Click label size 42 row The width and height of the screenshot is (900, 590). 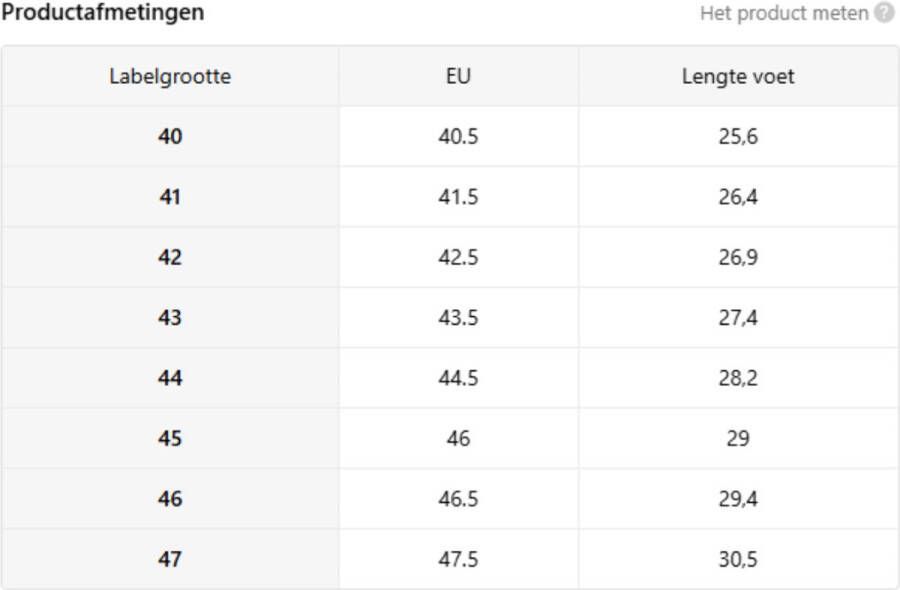click(450, 257)
